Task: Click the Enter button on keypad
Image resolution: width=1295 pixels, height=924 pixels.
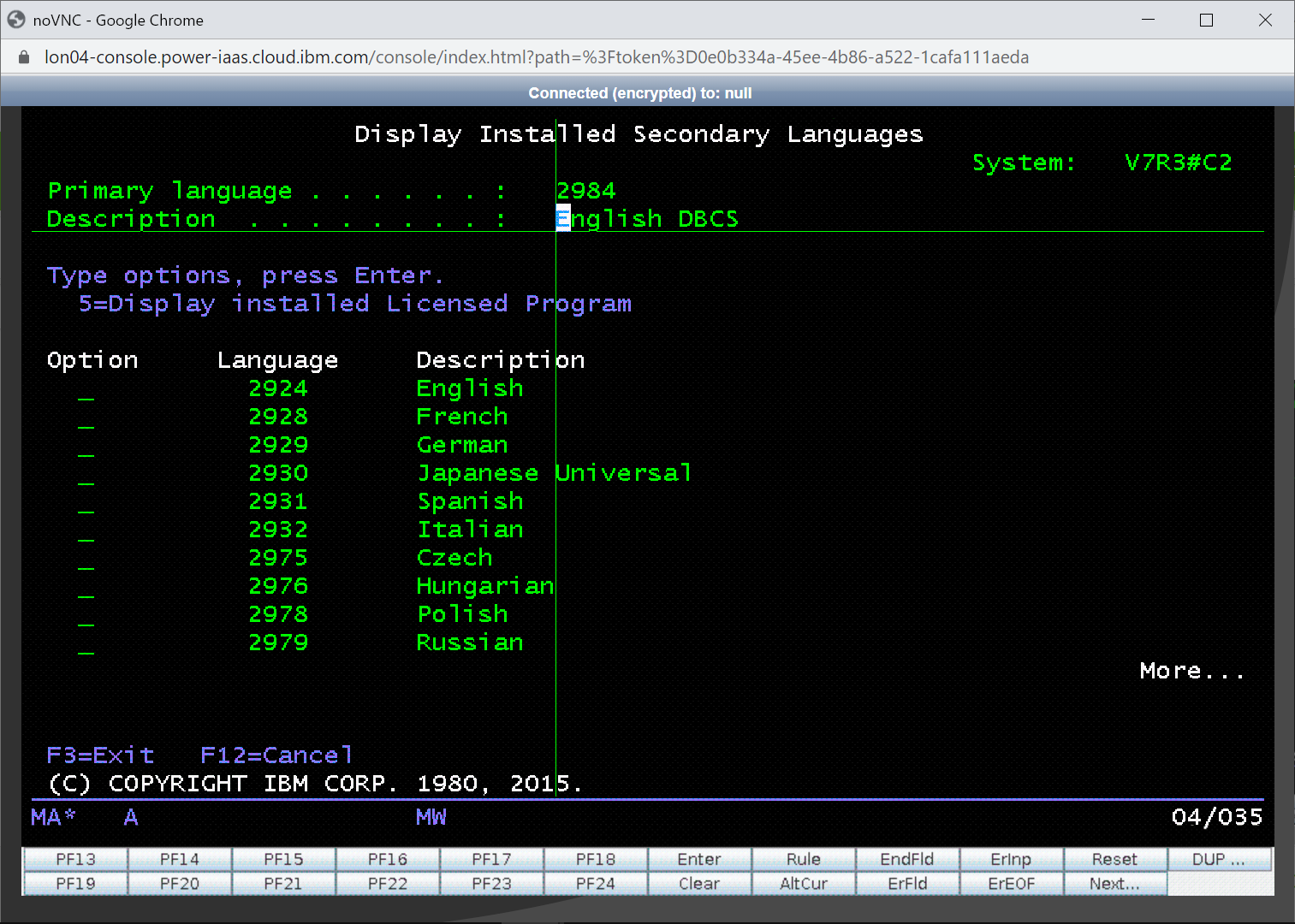Action: (699, 859)
